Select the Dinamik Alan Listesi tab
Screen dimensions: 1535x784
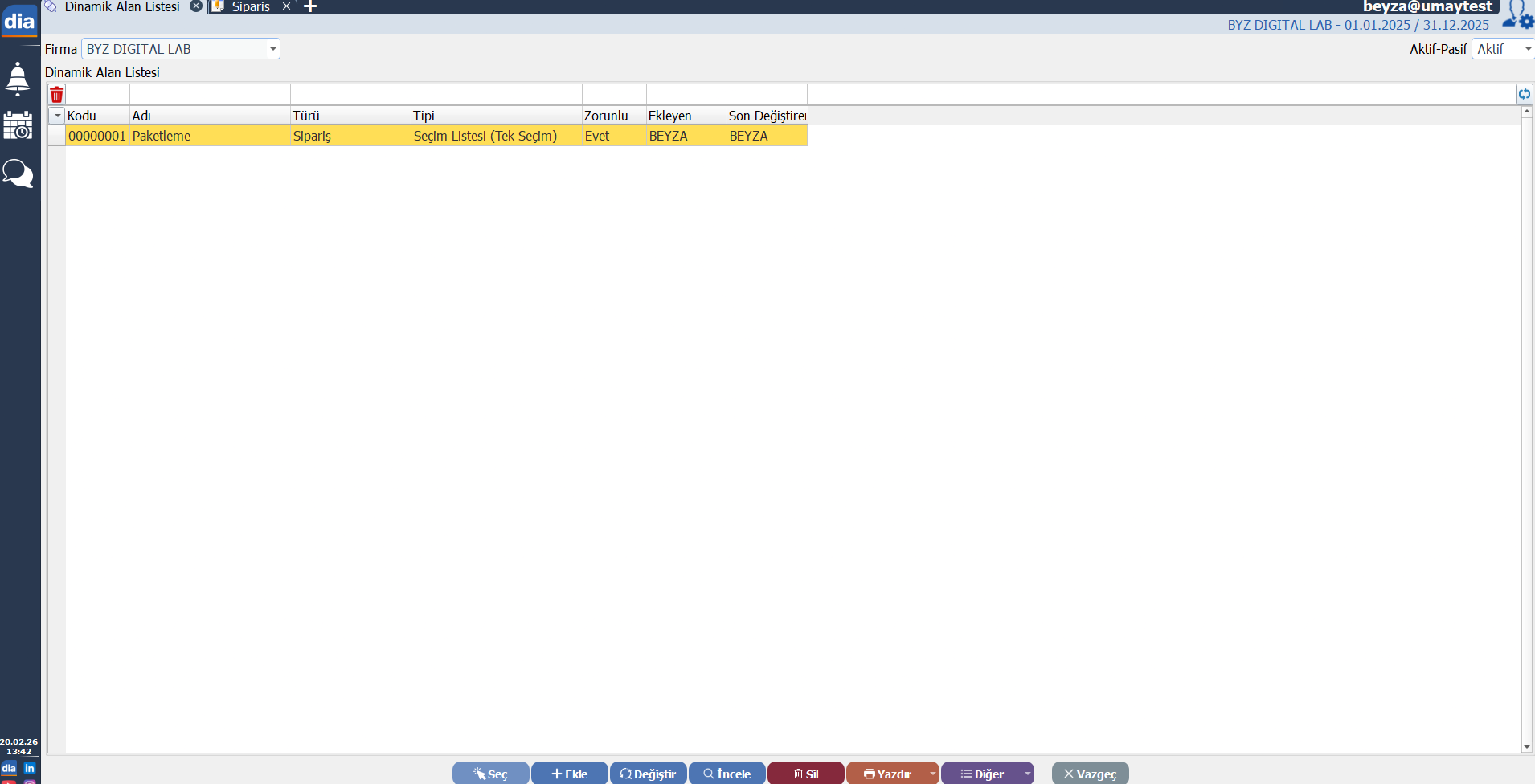coord(122,7)
